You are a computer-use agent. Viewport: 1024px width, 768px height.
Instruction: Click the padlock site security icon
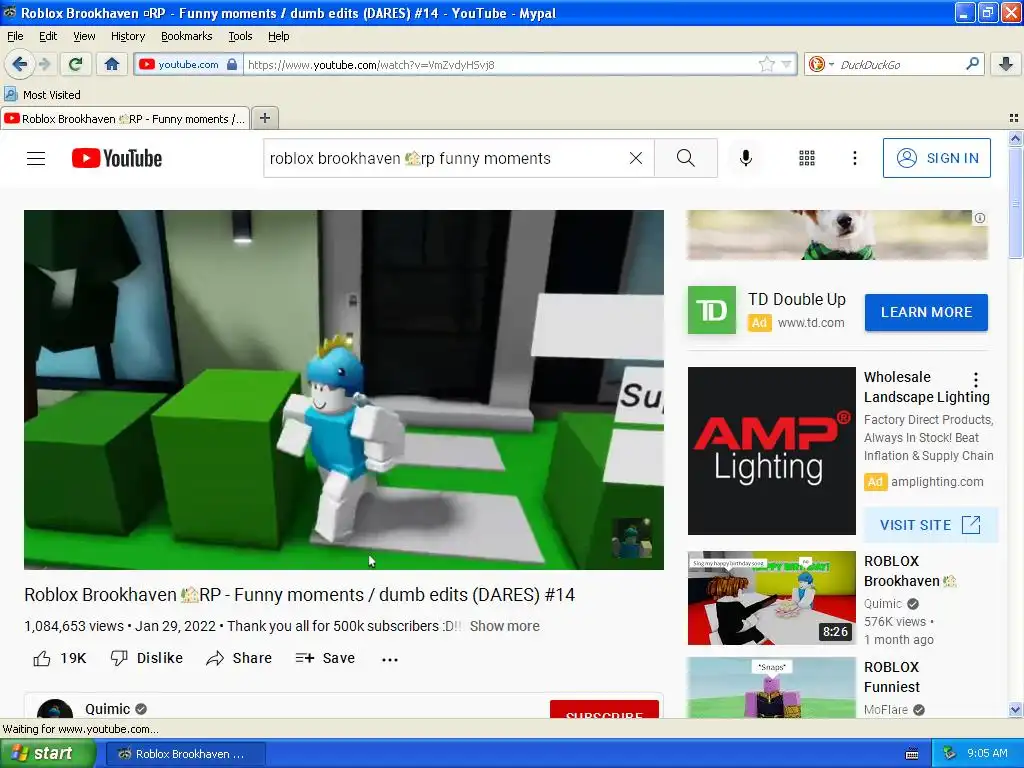tap(231, 64)
